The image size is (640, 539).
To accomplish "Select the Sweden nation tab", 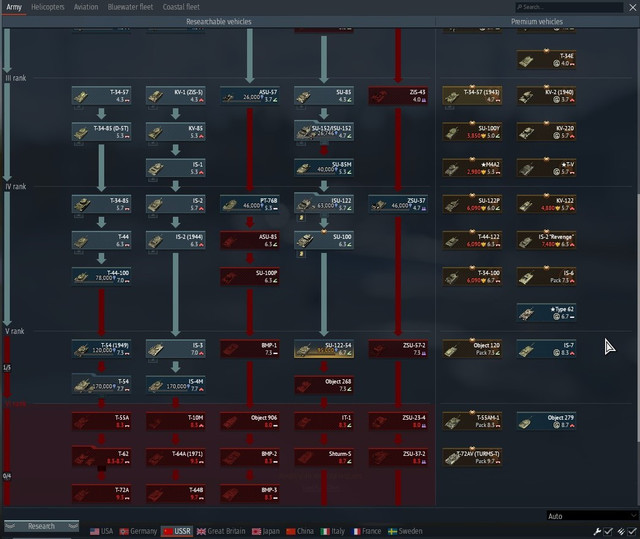I will point(405,531).
